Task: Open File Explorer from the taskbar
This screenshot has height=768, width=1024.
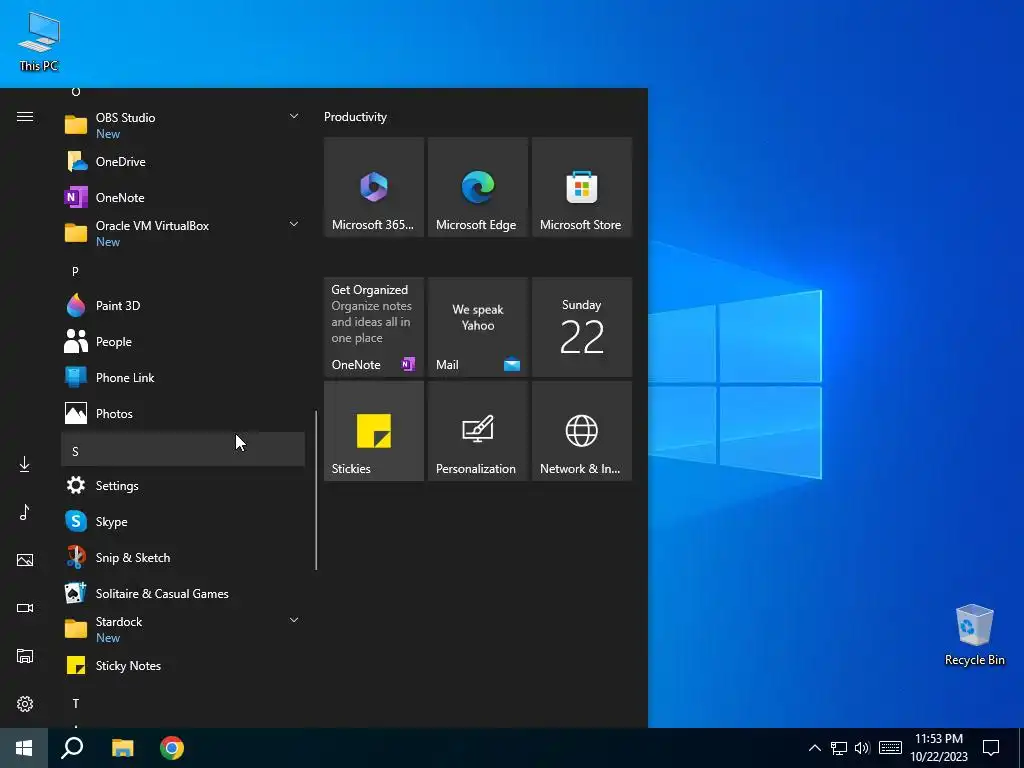Action: [x=122, y=748]
